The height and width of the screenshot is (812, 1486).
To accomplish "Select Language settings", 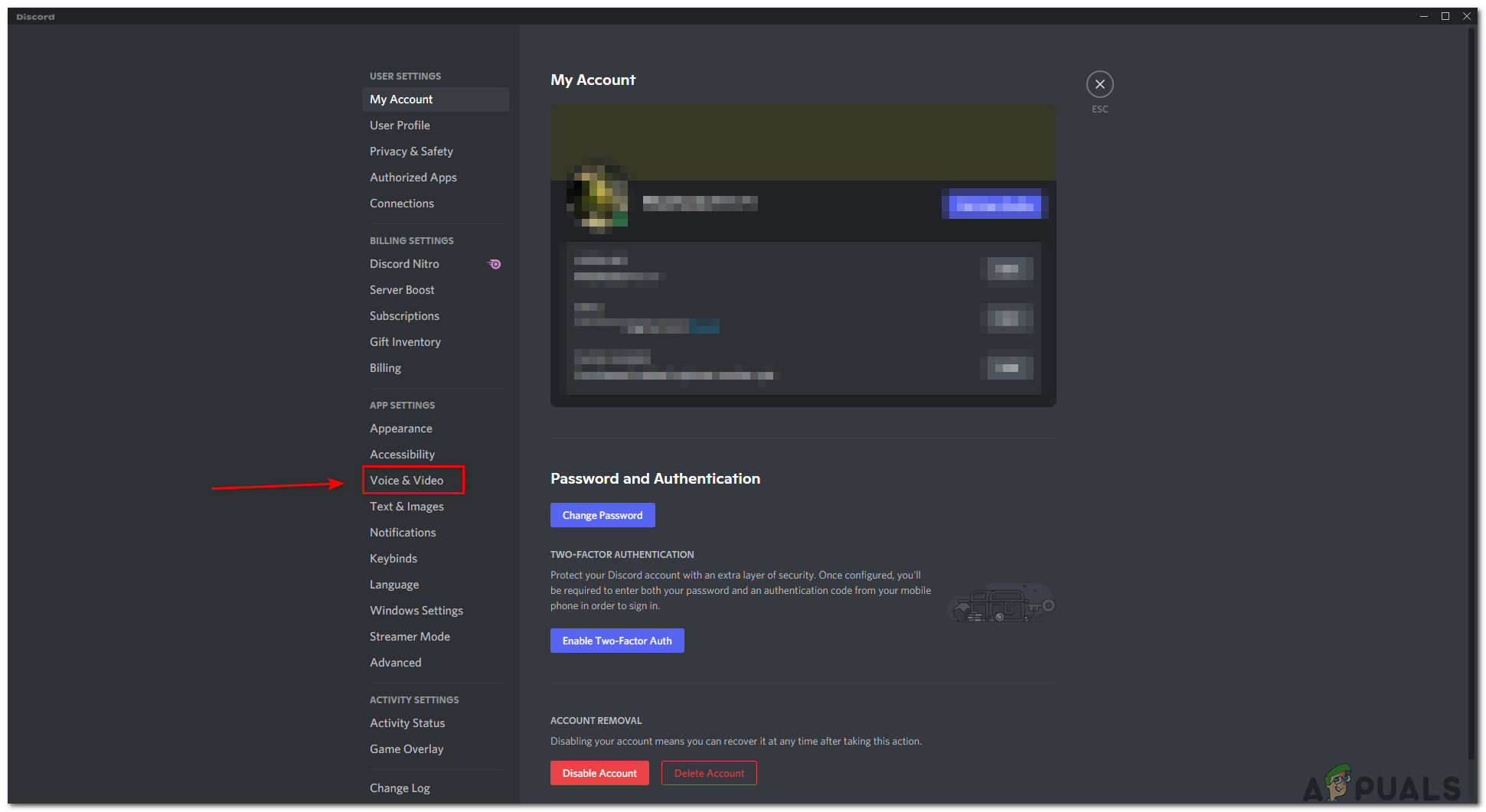I will point(435,585).
